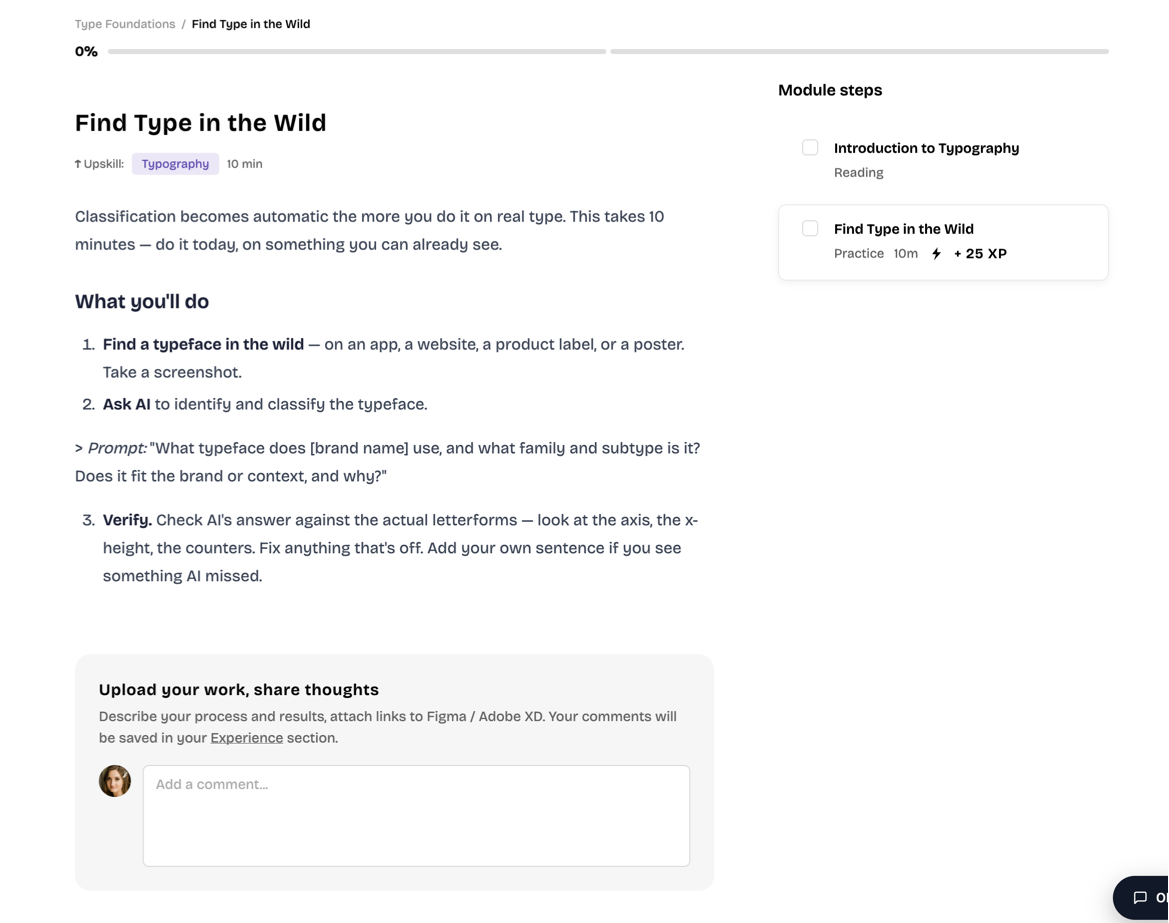Click the 0% progress label
Screen dimensions: 1169x923
86,51
